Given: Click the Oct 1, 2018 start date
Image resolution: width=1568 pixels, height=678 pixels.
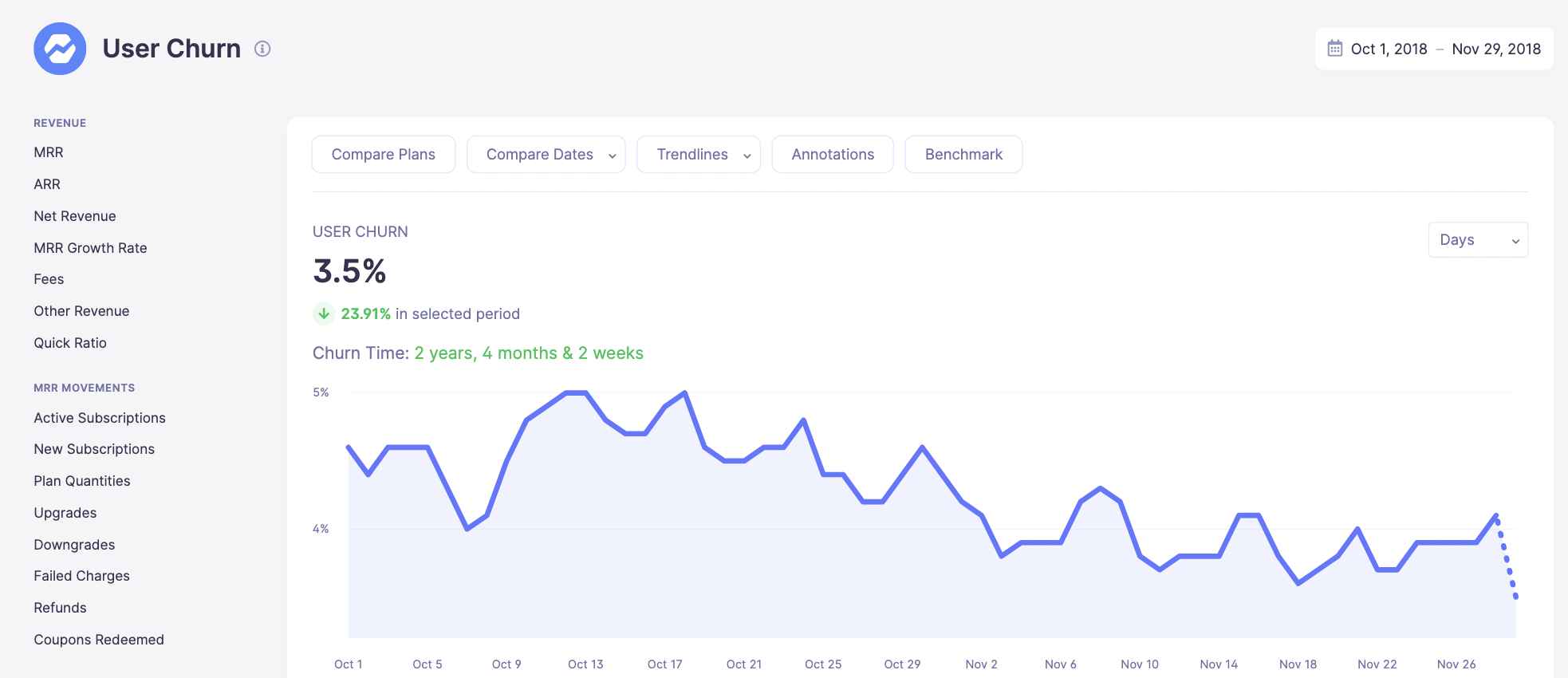Looking at the screenshot, I should pyautogui.click(x=1389, y=49).
